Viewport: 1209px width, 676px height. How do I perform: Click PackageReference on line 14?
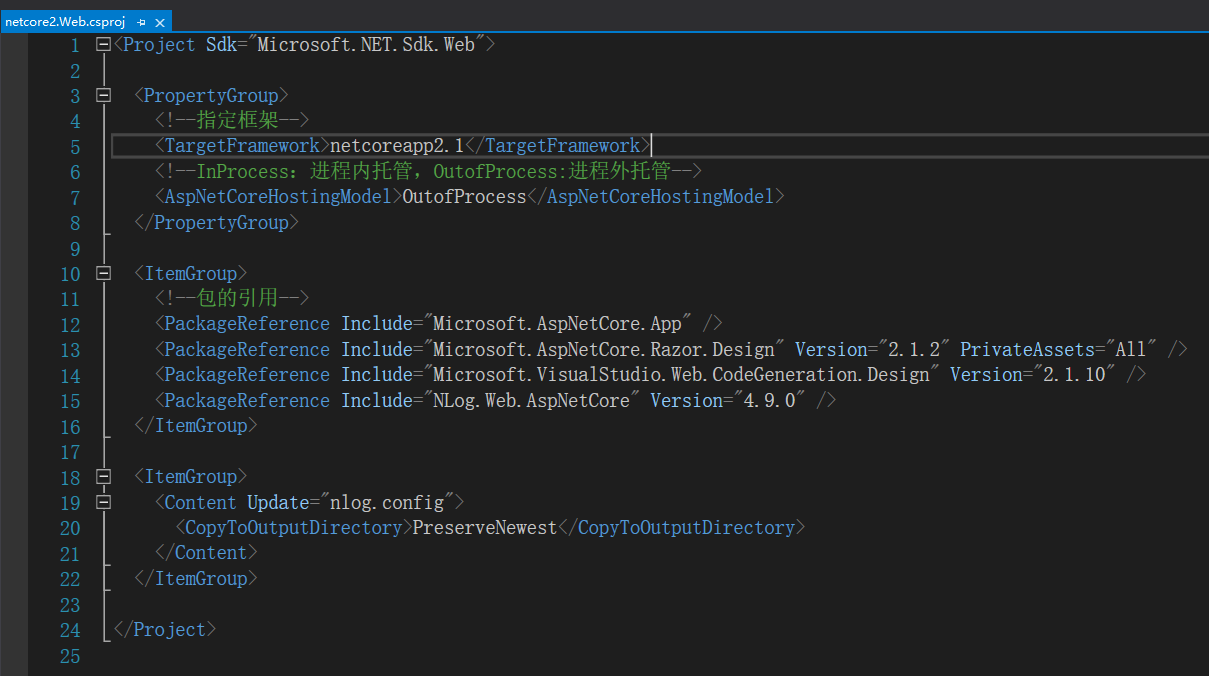click(247, 375)
